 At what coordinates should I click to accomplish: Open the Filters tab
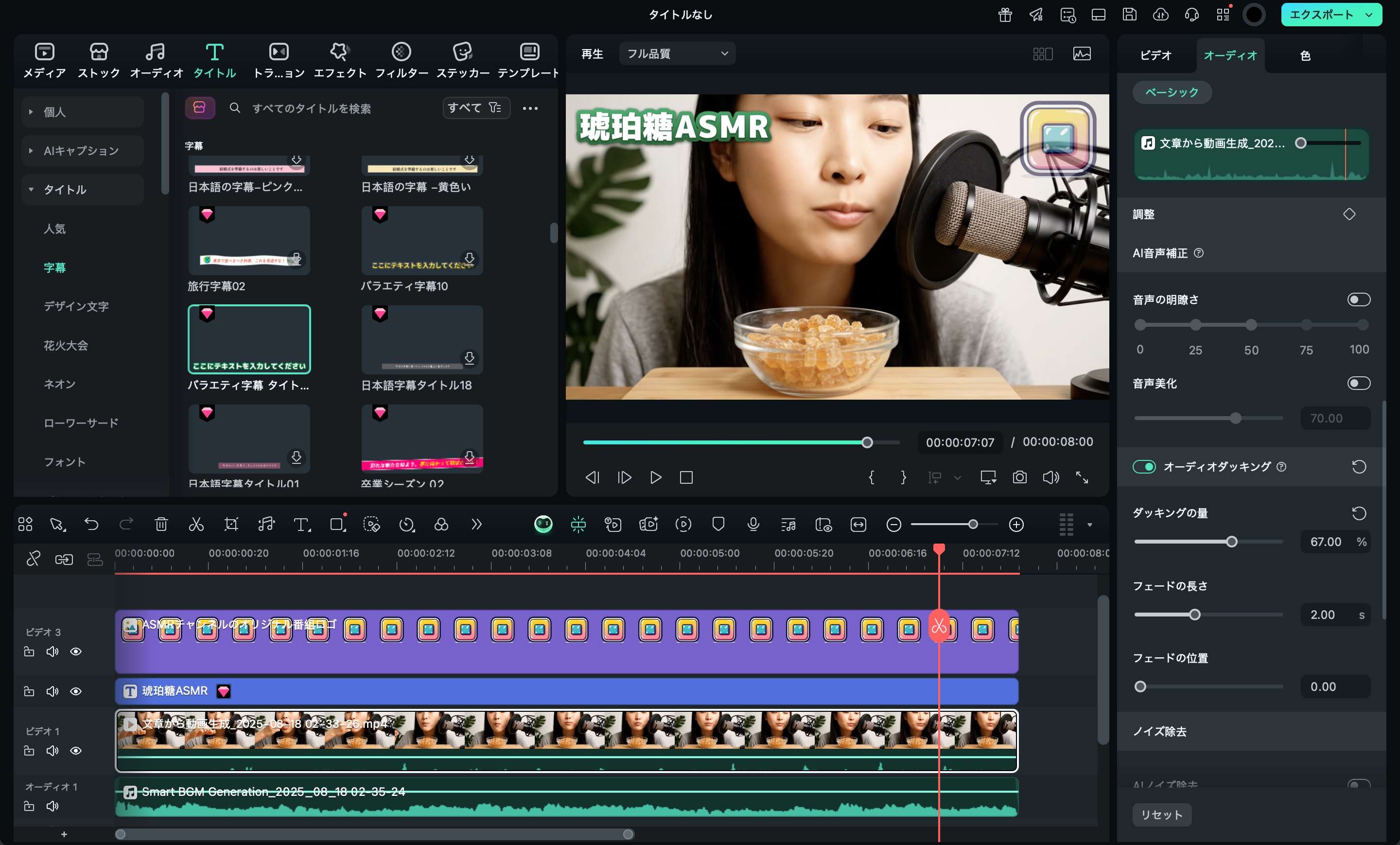click(401, 60)
